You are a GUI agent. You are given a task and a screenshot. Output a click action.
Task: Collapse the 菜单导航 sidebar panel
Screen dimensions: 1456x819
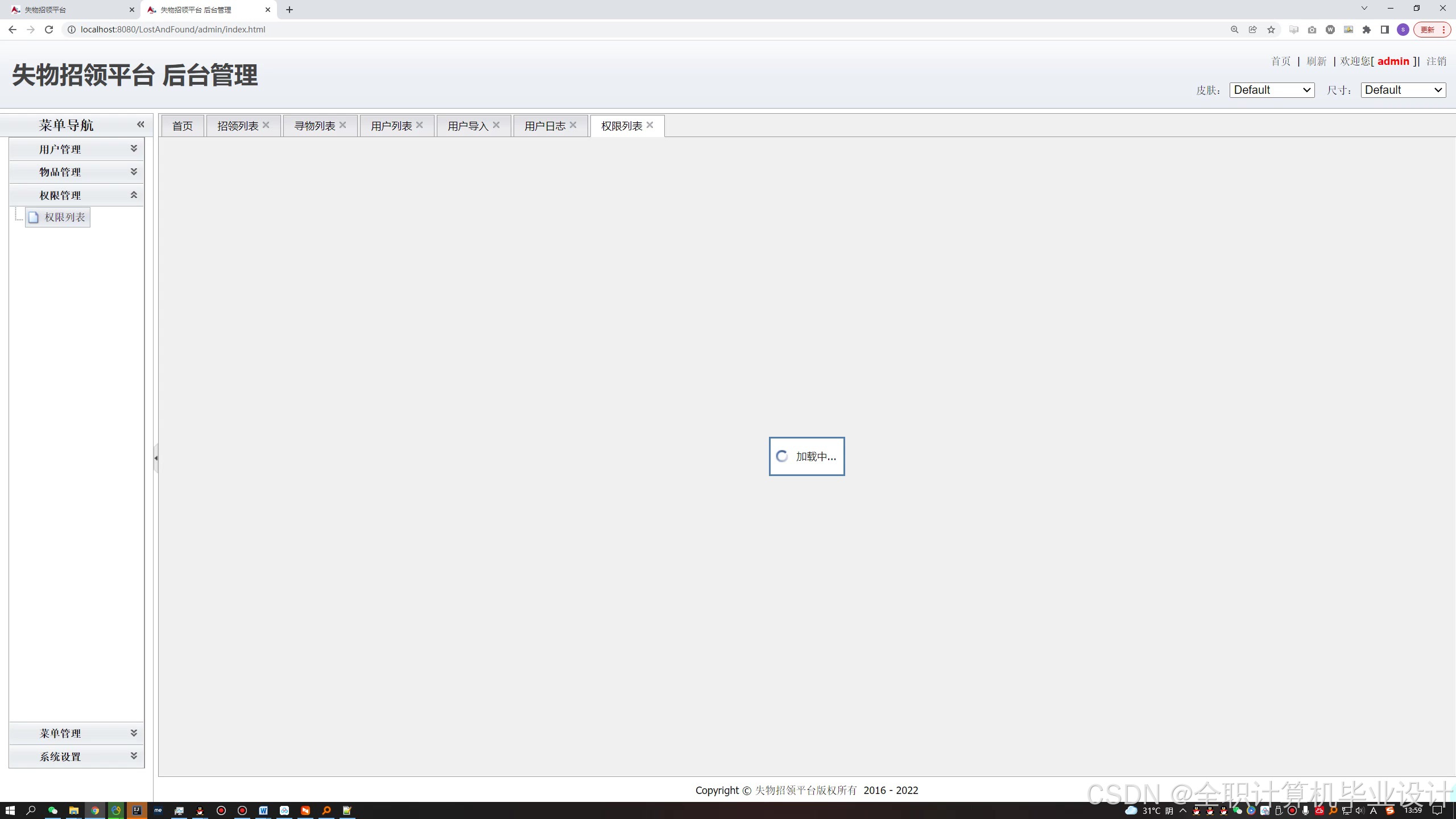point(140,125)
